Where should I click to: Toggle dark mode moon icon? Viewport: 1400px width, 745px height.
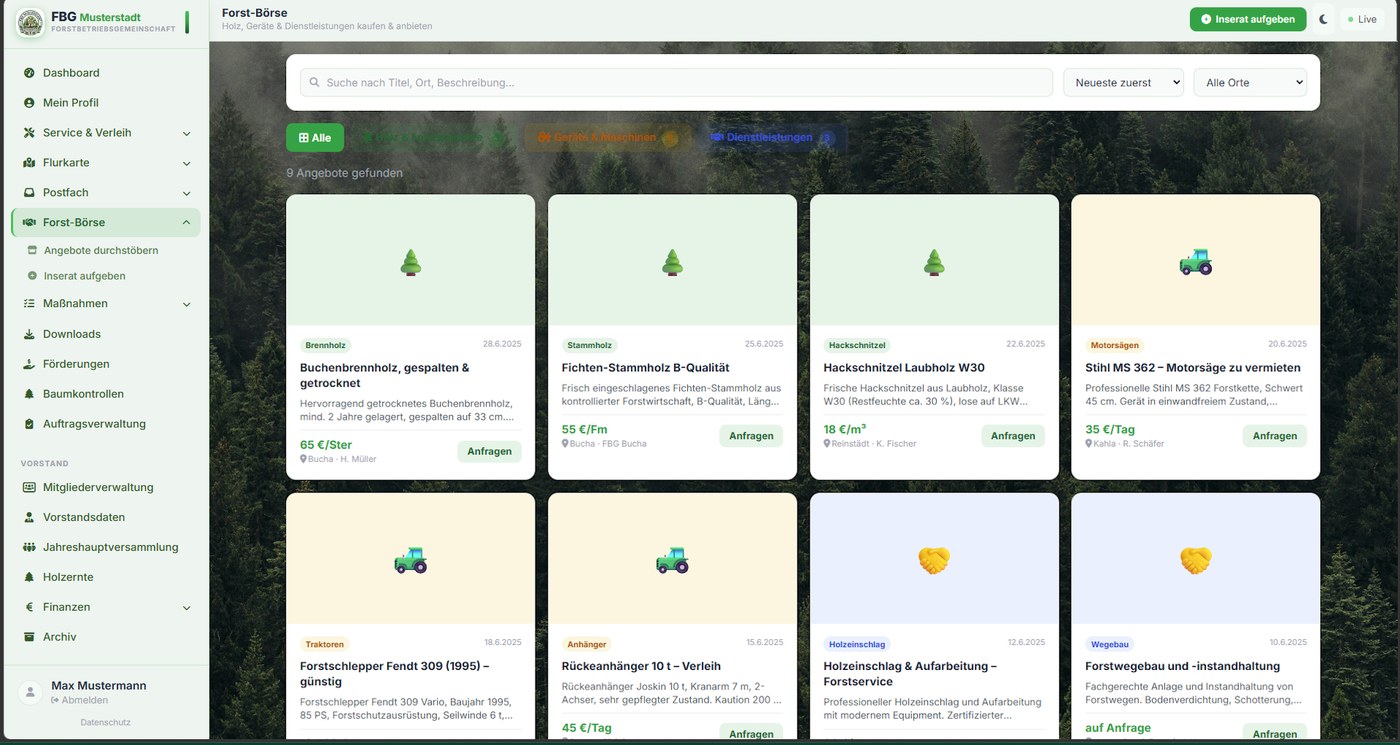click(x=1323, y=19)
